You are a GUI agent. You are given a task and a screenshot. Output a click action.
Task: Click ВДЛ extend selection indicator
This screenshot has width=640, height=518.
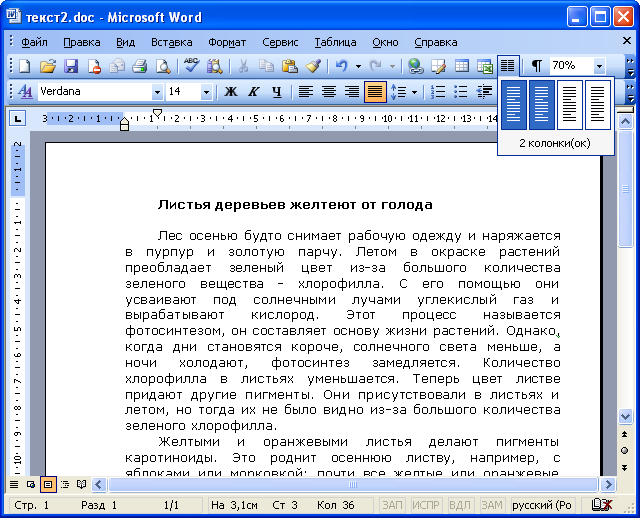point(460,505)
